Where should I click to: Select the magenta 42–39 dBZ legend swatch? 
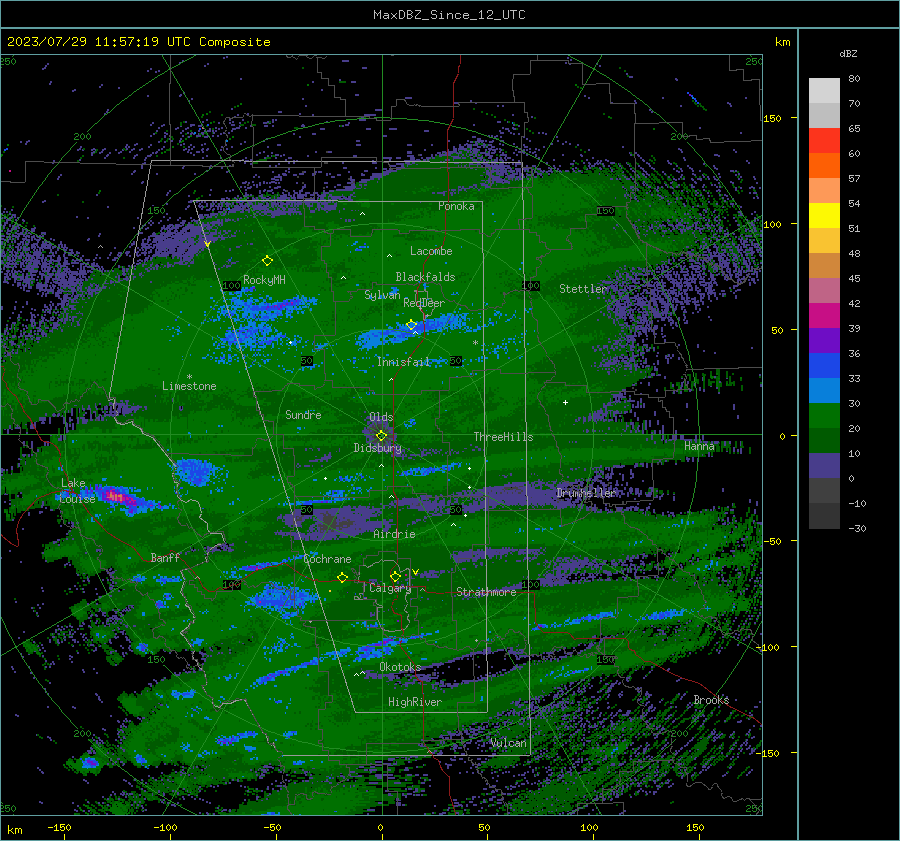(x=824, y=316)
